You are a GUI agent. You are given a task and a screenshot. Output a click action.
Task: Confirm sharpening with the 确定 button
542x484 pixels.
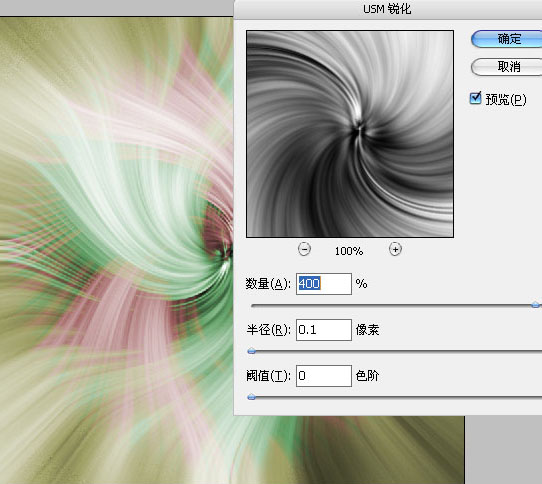[507, 39]
